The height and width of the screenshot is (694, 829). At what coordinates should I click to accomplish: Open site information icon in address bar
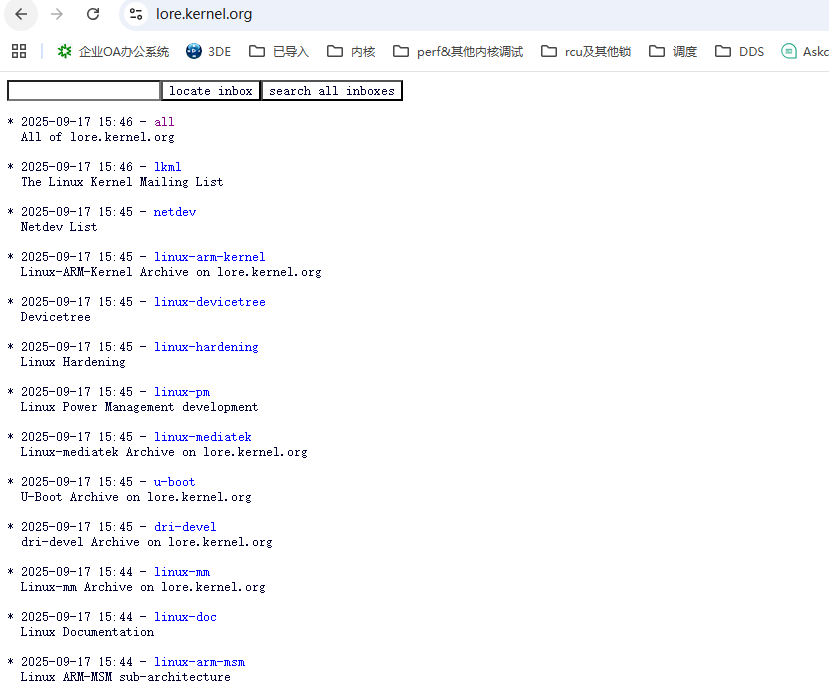click(136, 14)
